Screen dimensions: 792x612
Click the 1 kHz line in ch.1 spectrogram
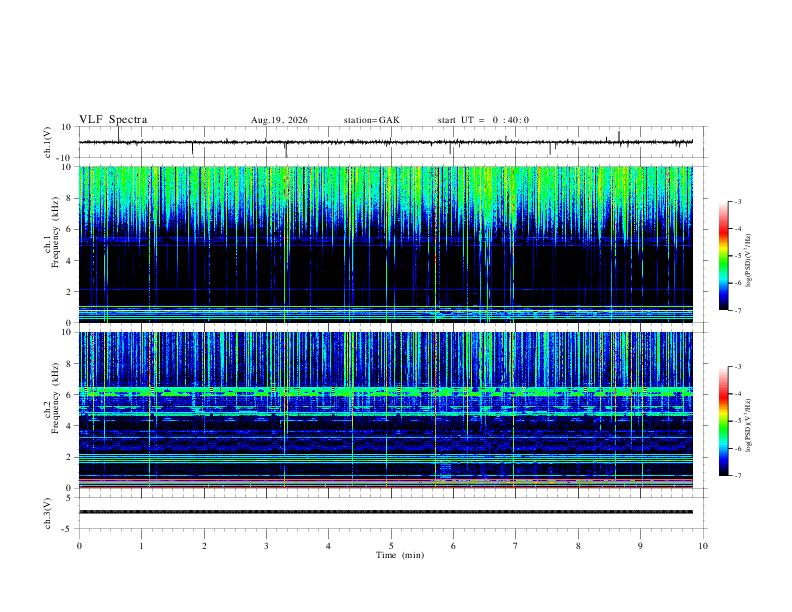[x=386, y=307]
